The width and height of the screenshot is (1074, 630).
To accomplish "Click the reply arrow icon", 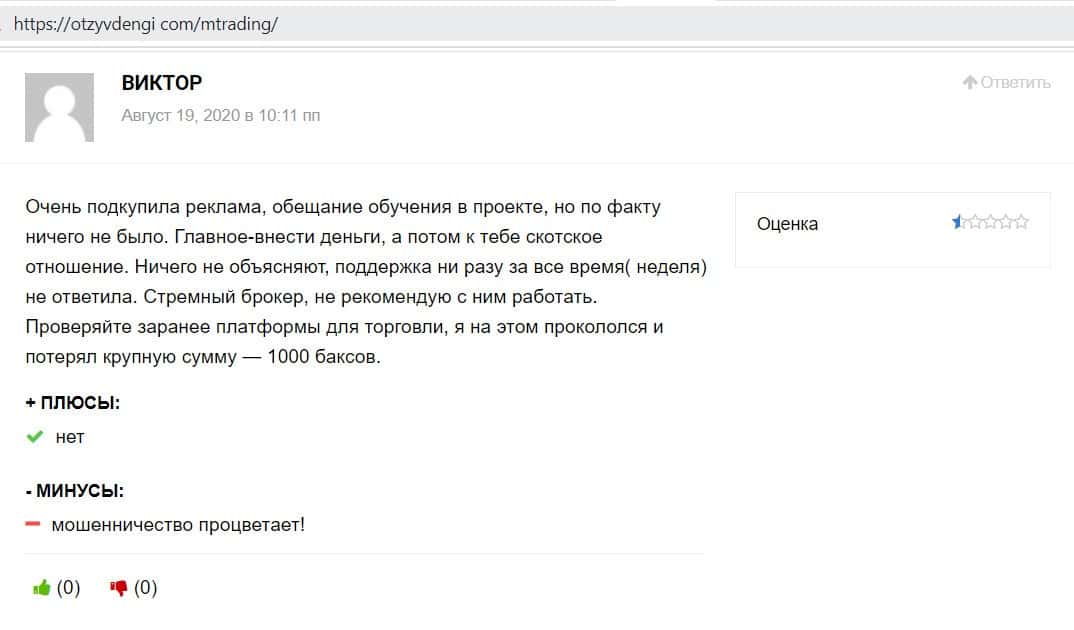I will [969, 82].
